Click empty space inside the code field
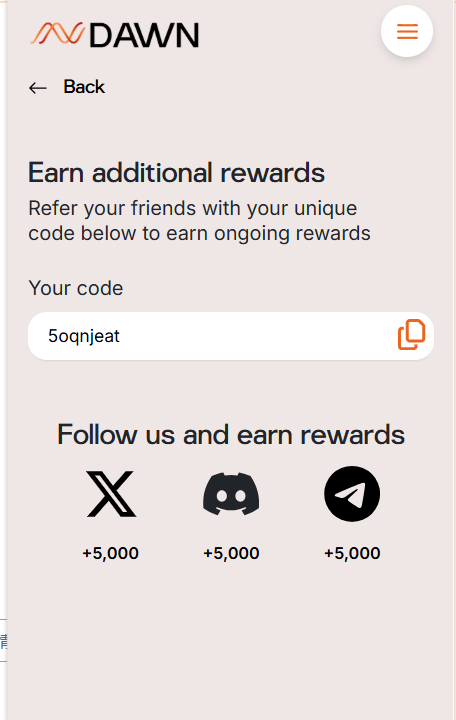 point(257,336)
